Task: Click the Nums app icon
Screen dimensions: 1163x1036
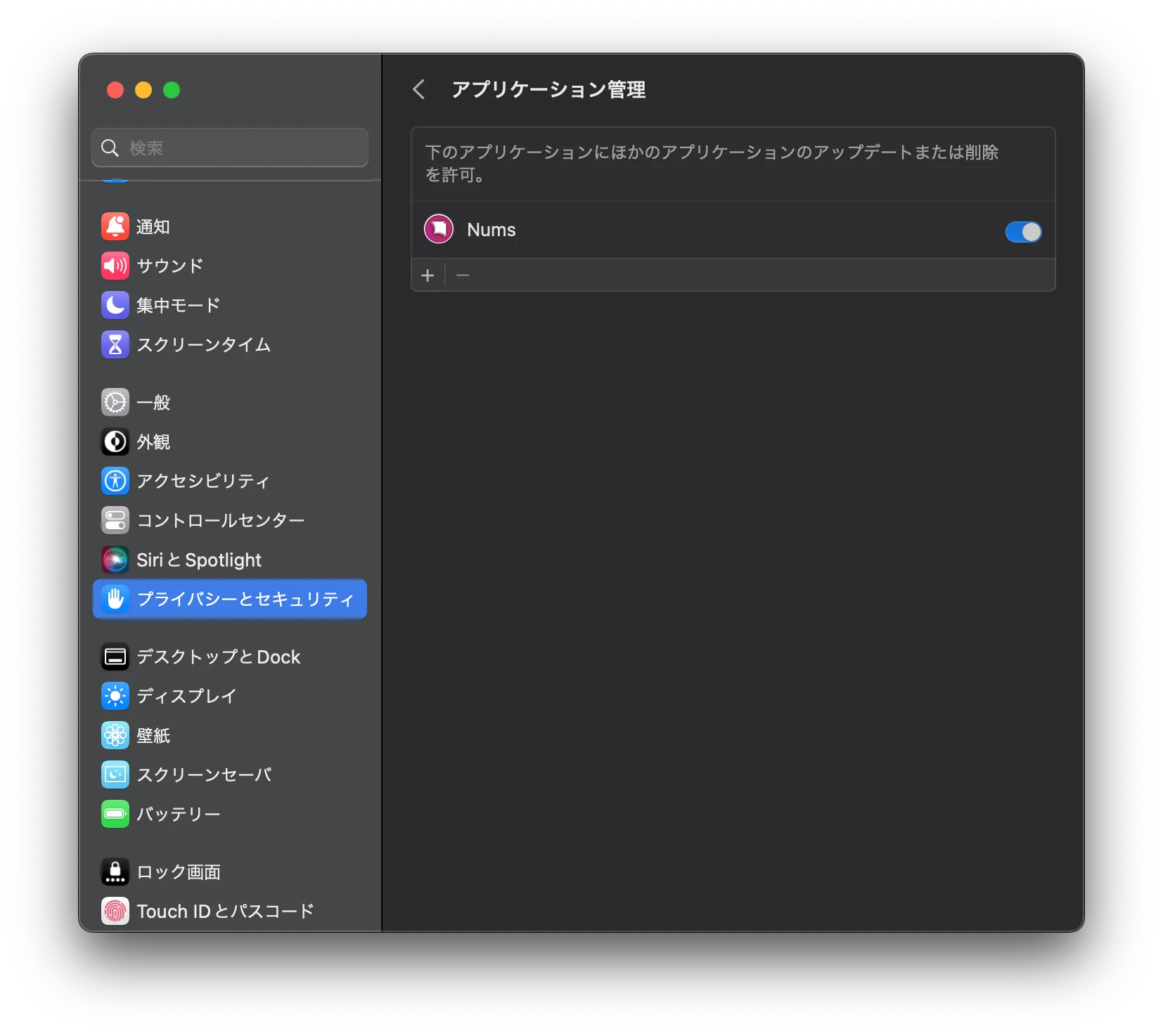Action: [439, 229]
